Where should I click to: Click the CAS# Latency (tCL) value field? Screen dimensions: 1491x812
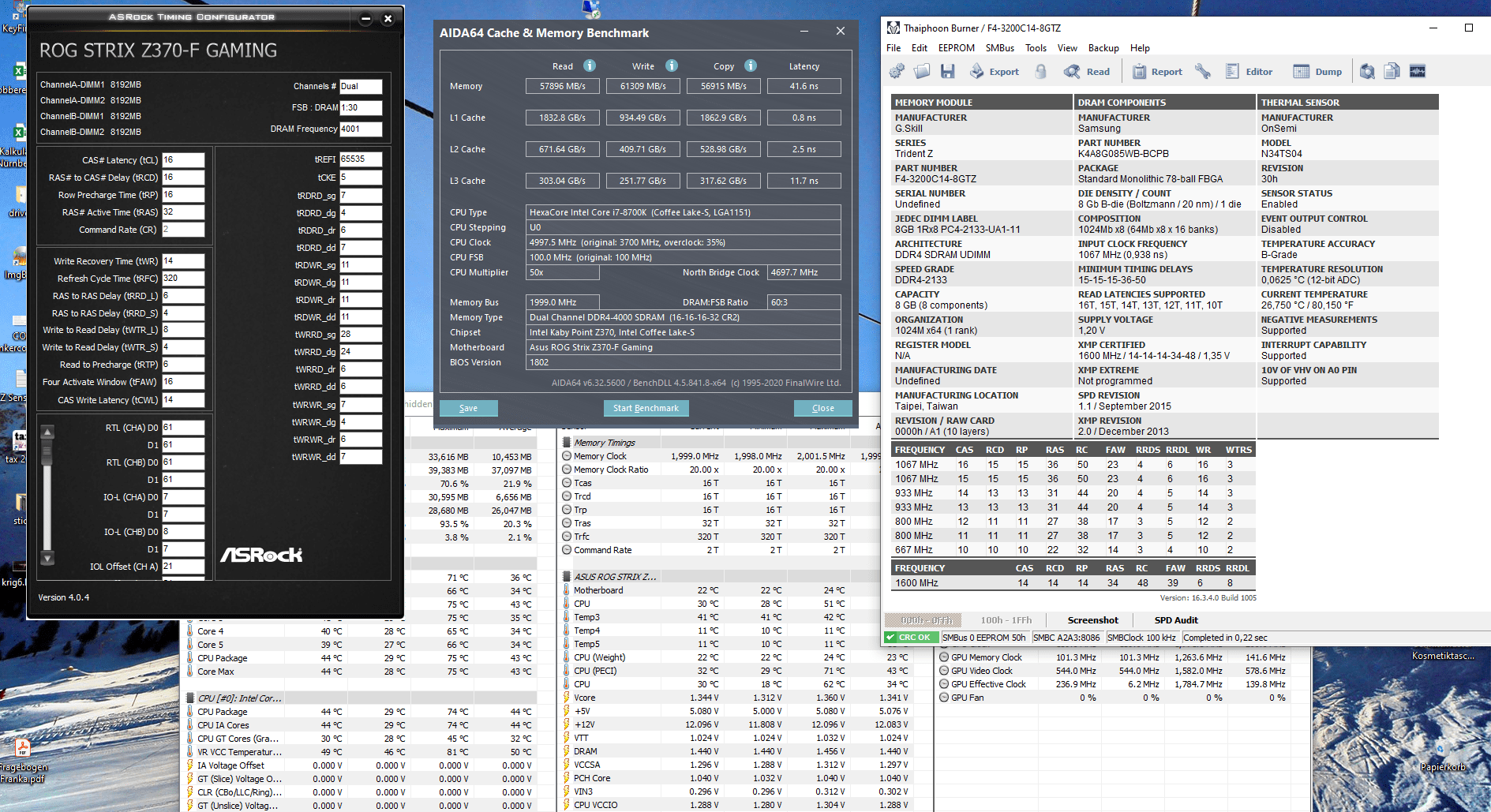coord(183,160)
